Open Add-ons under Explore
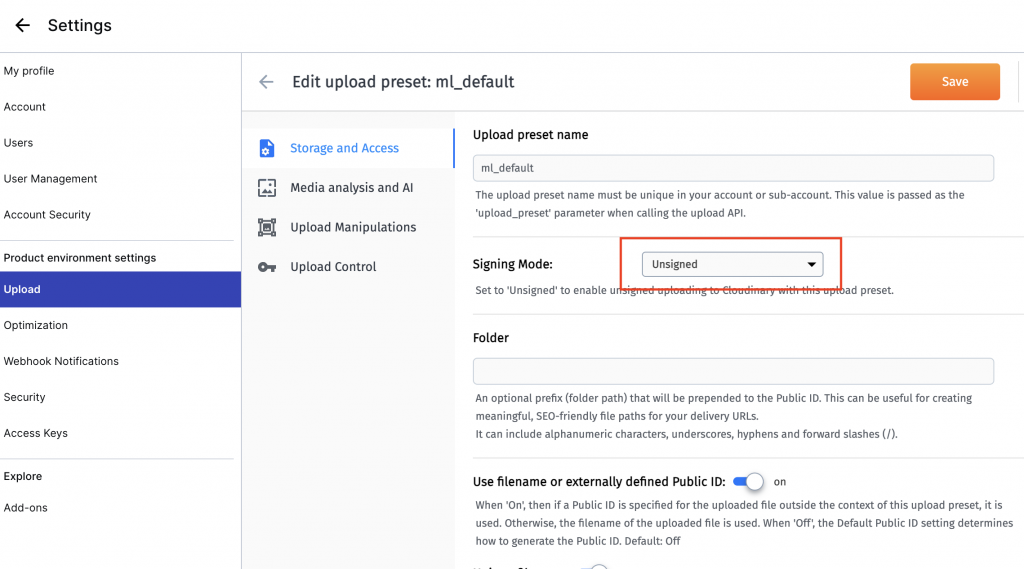Image resolution: width=1024 pixels, height=569 pixels. tap(26, 508)
